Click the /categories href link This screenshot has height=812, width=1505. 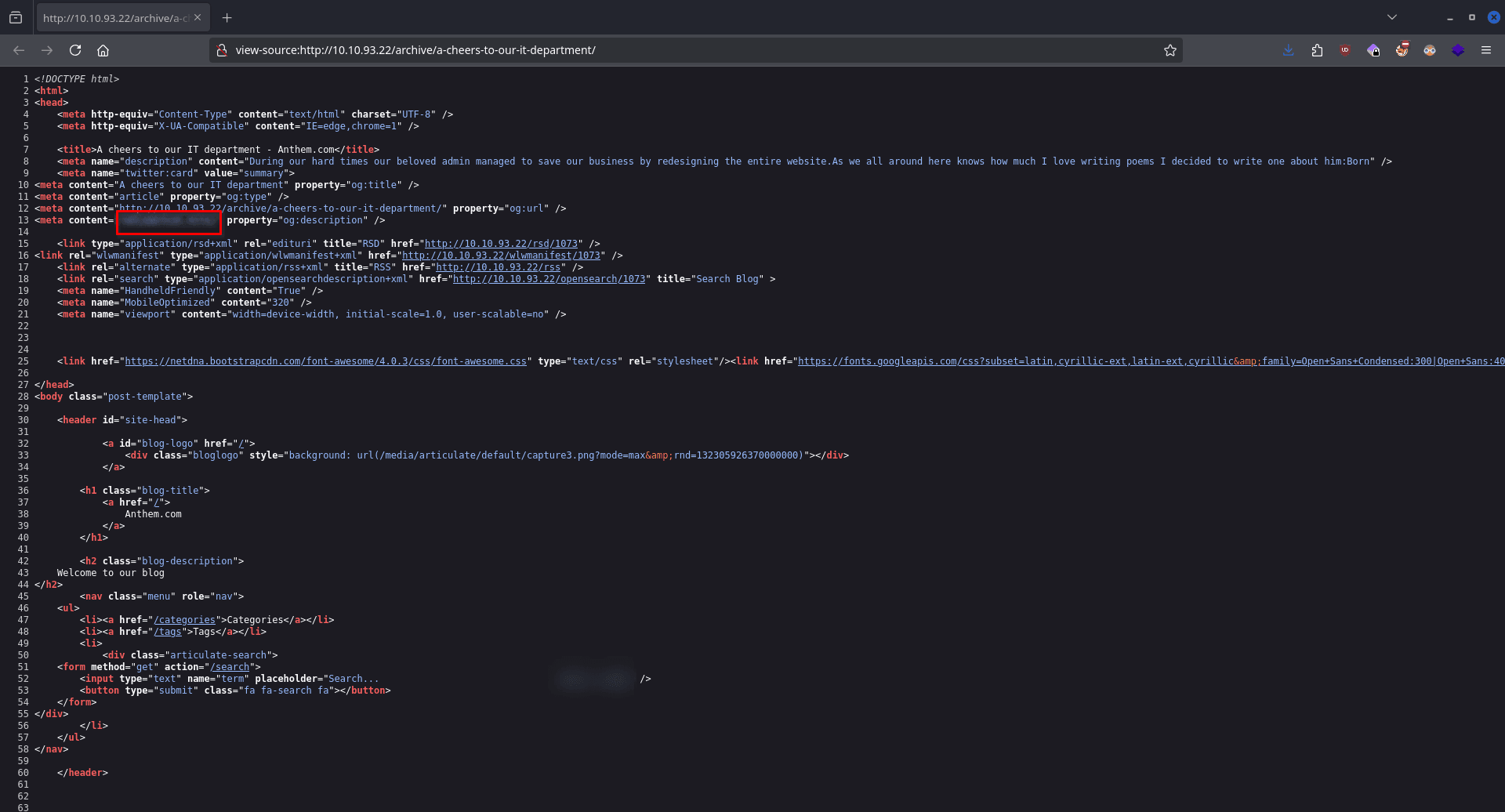184,620
